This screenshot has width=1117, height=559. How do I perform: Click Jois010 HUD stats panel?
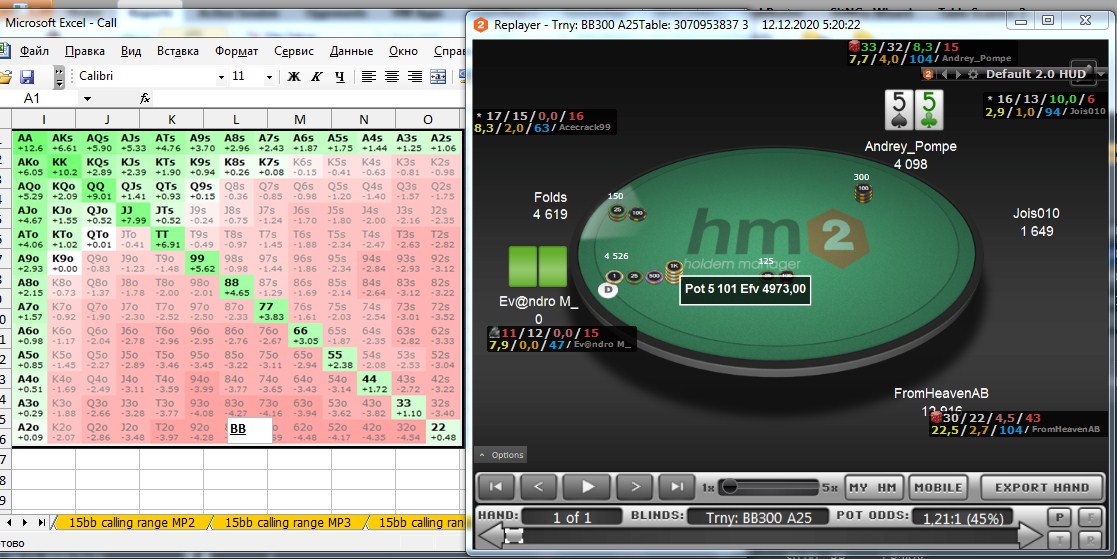1046,105
